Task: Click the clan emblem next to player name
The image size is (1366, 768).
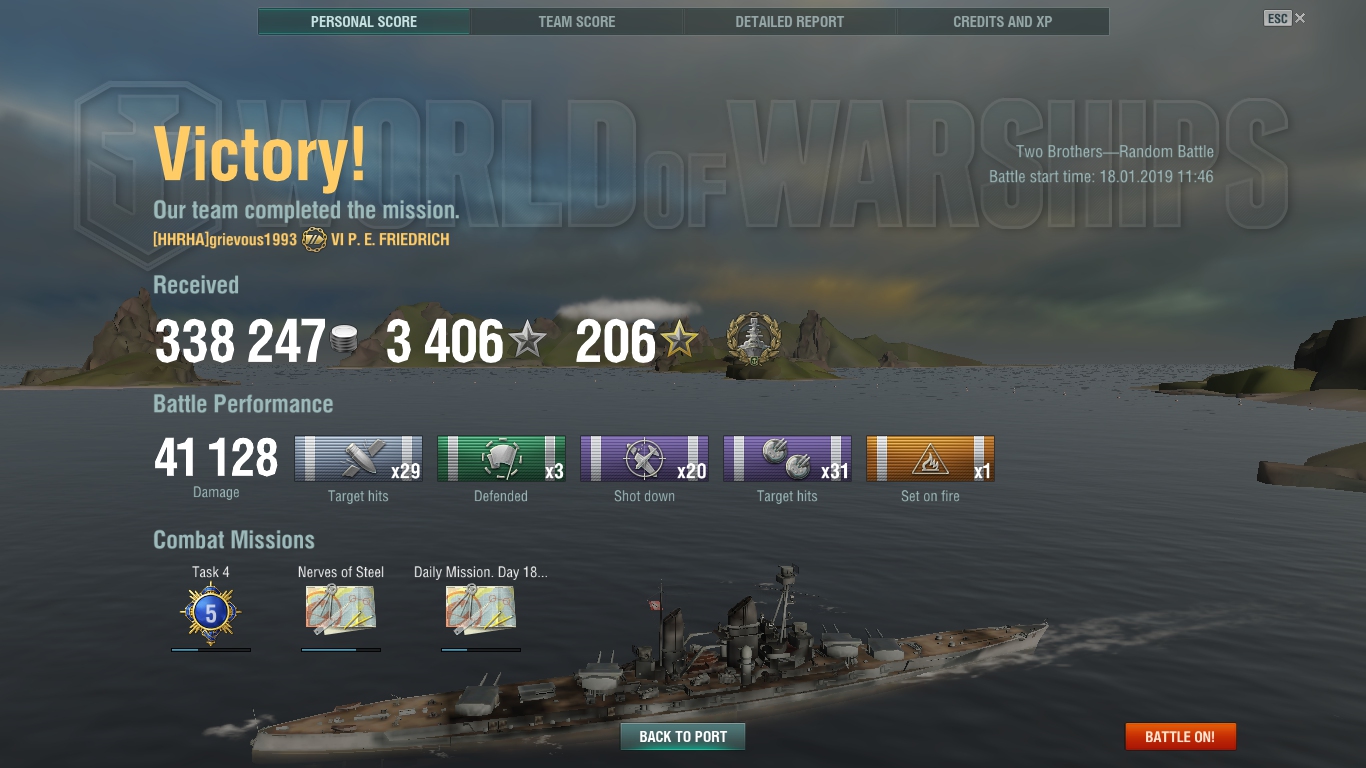Action: pos(315,240)
